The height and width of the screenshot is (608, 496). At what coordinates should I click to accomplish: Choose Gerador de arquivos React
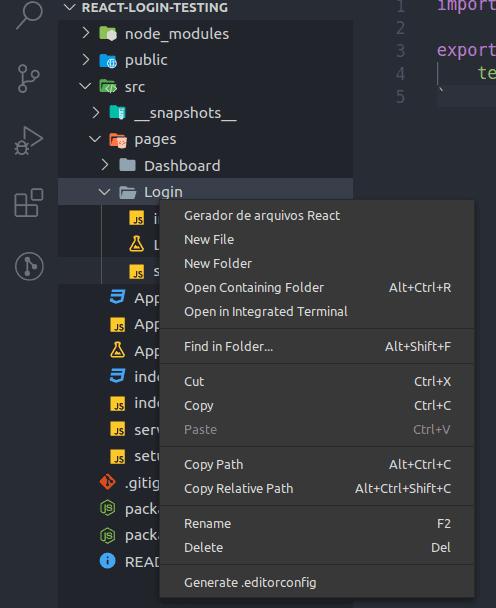point(316,216)
